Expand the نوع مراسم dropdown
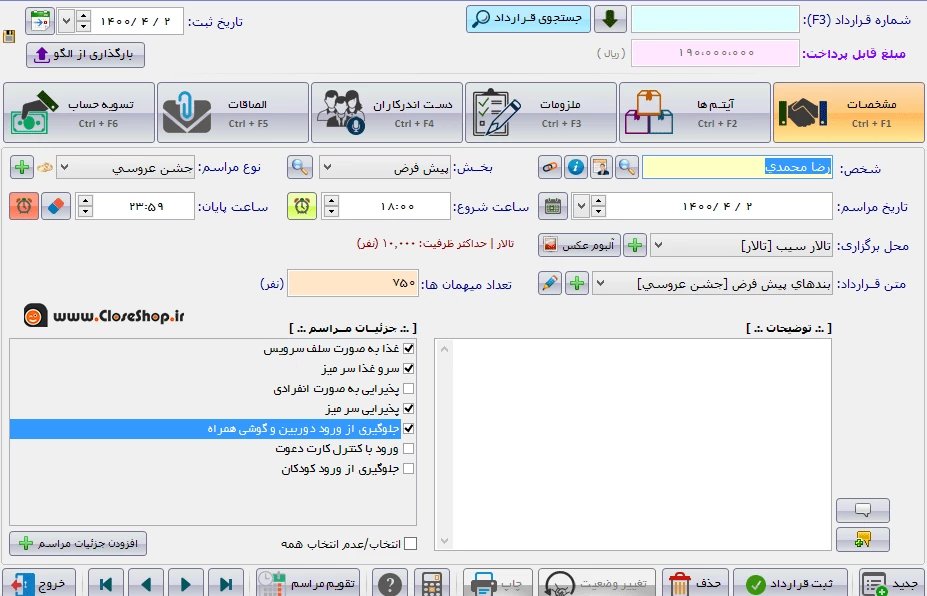The width and height of the screenshot is (927, 596). 64,168
